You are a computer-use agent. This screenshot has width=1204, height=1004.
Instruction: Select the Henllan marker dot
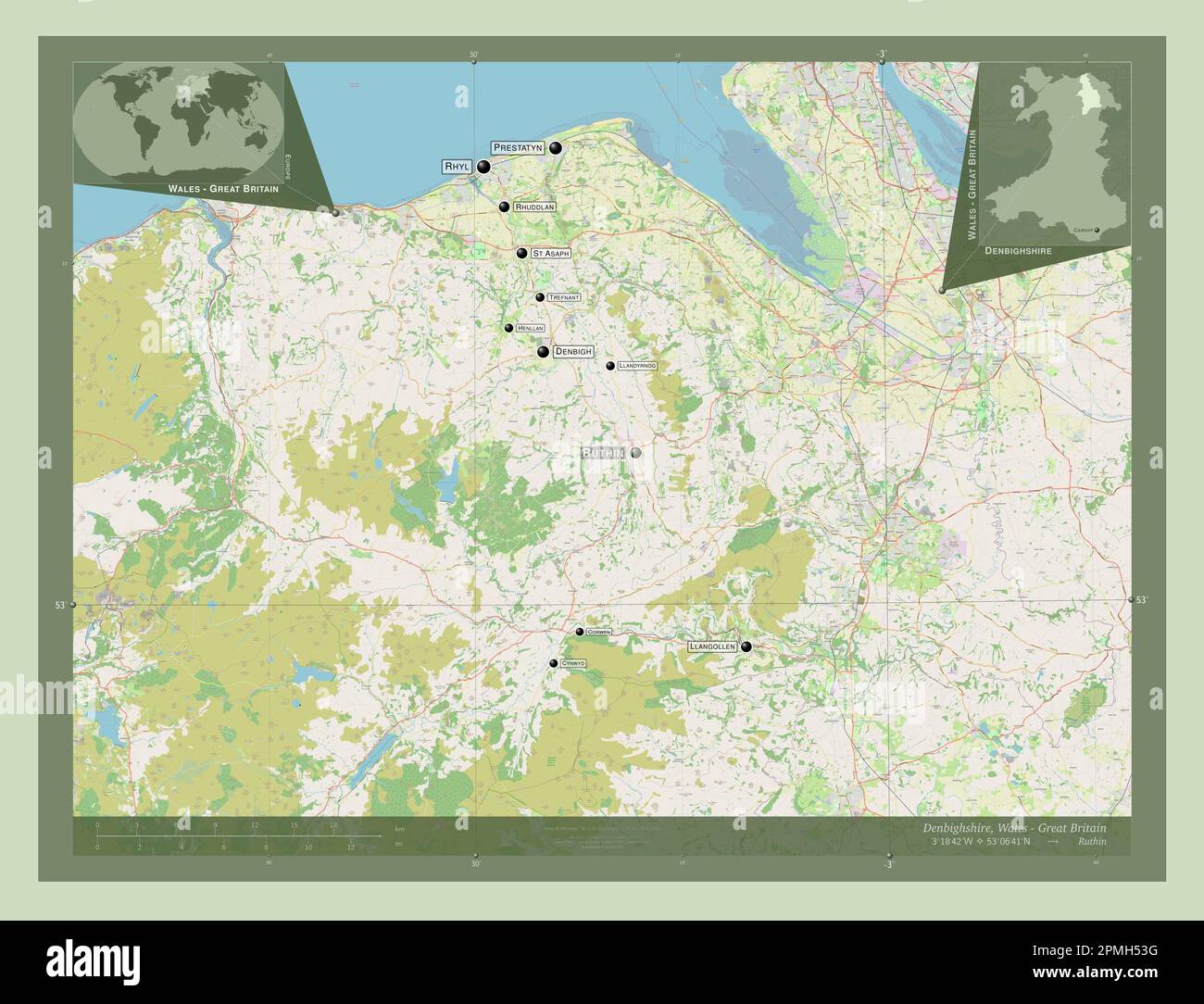coord(508,328)
